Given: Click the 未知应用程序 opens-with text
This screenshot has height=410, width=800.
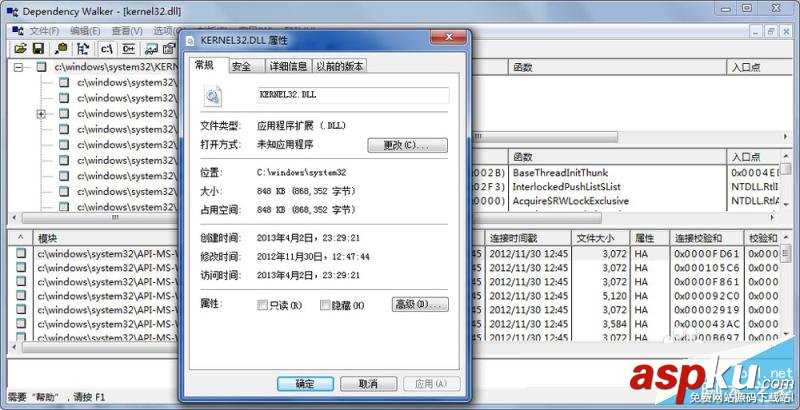Looking at the screenshot, I should (285, 145).
